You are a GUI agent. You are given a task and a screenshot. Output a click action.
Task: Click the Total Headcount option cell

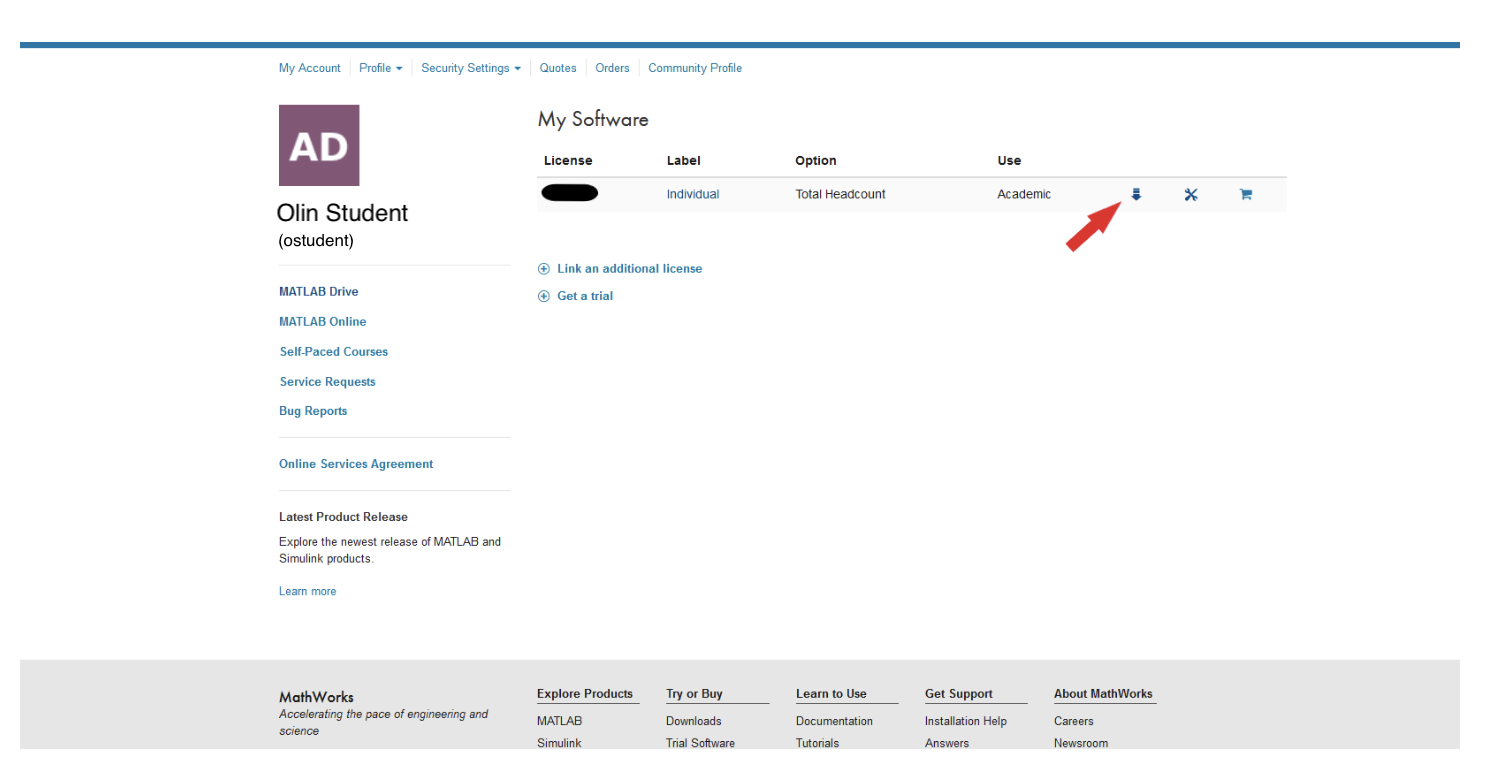pos(841,194)
